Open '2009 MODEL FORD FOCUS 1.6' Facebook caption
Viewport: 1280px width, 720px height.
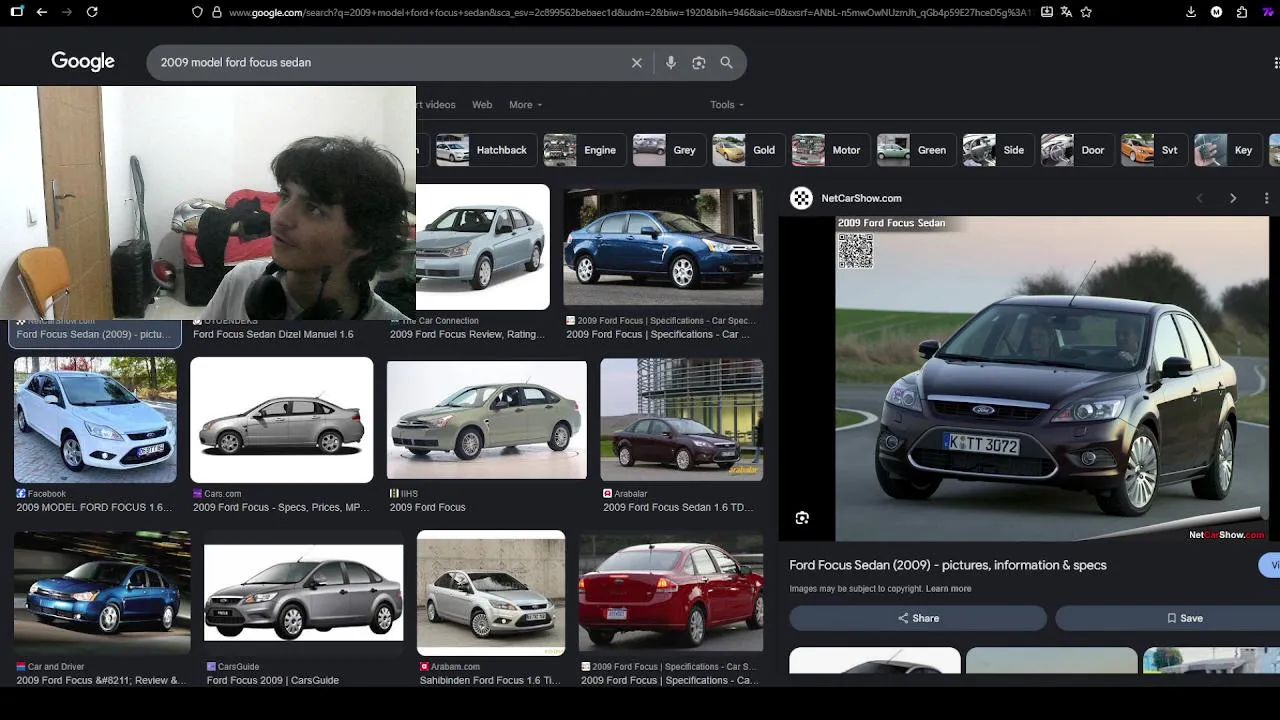(x=94, y=507)
